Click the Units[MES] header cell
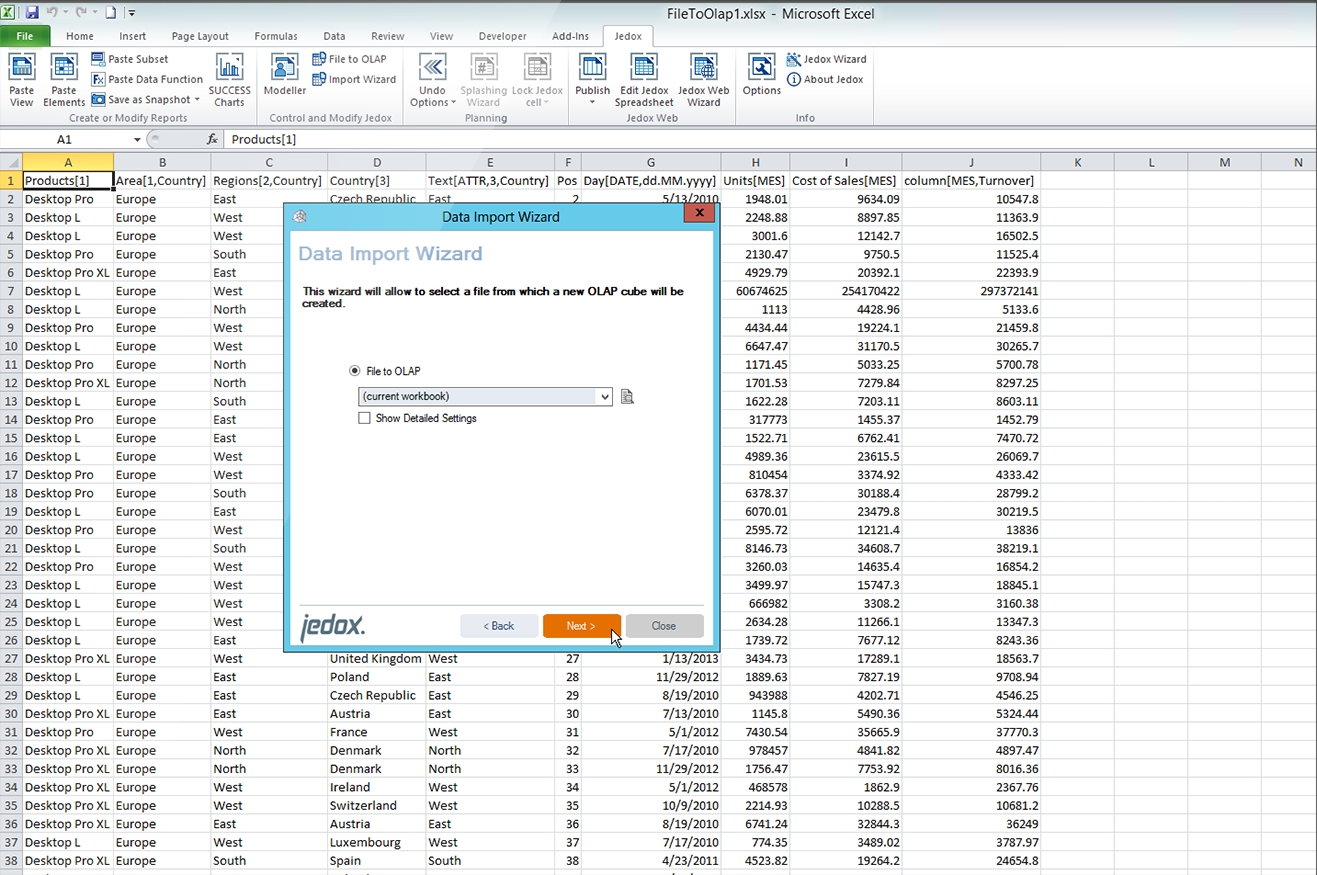The width and height of the screenshot is (1317, 875). pos(755,181)
